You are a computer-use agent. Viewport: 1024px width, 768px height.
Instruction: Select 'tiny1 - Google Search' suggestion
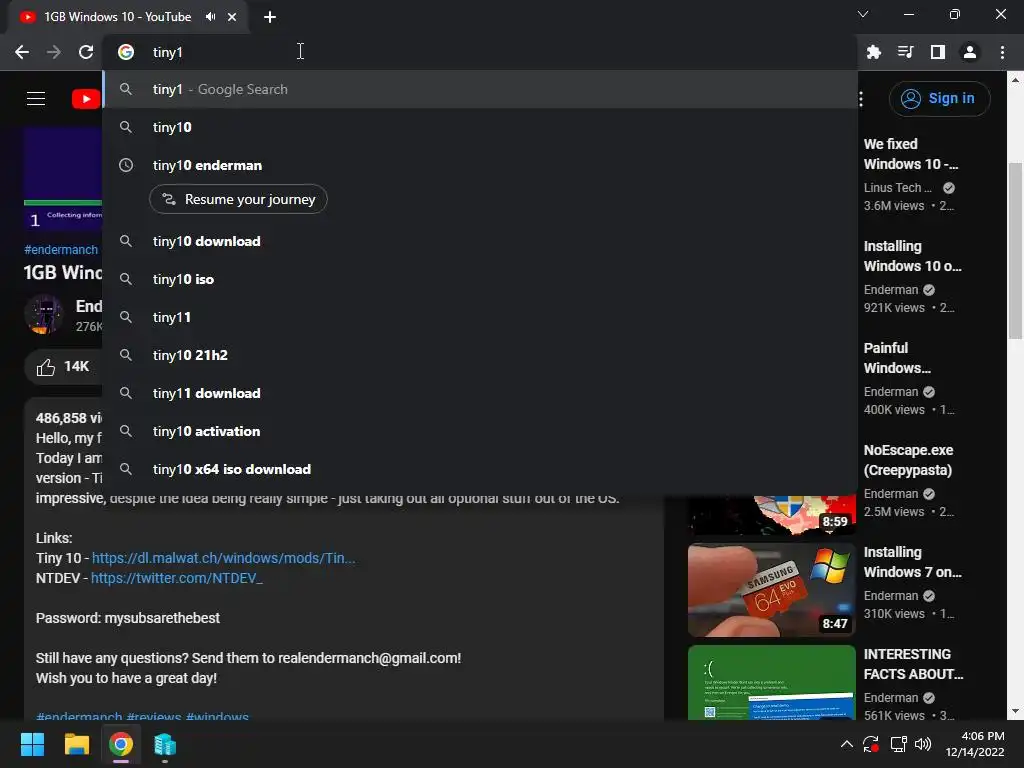coord(480,89)
